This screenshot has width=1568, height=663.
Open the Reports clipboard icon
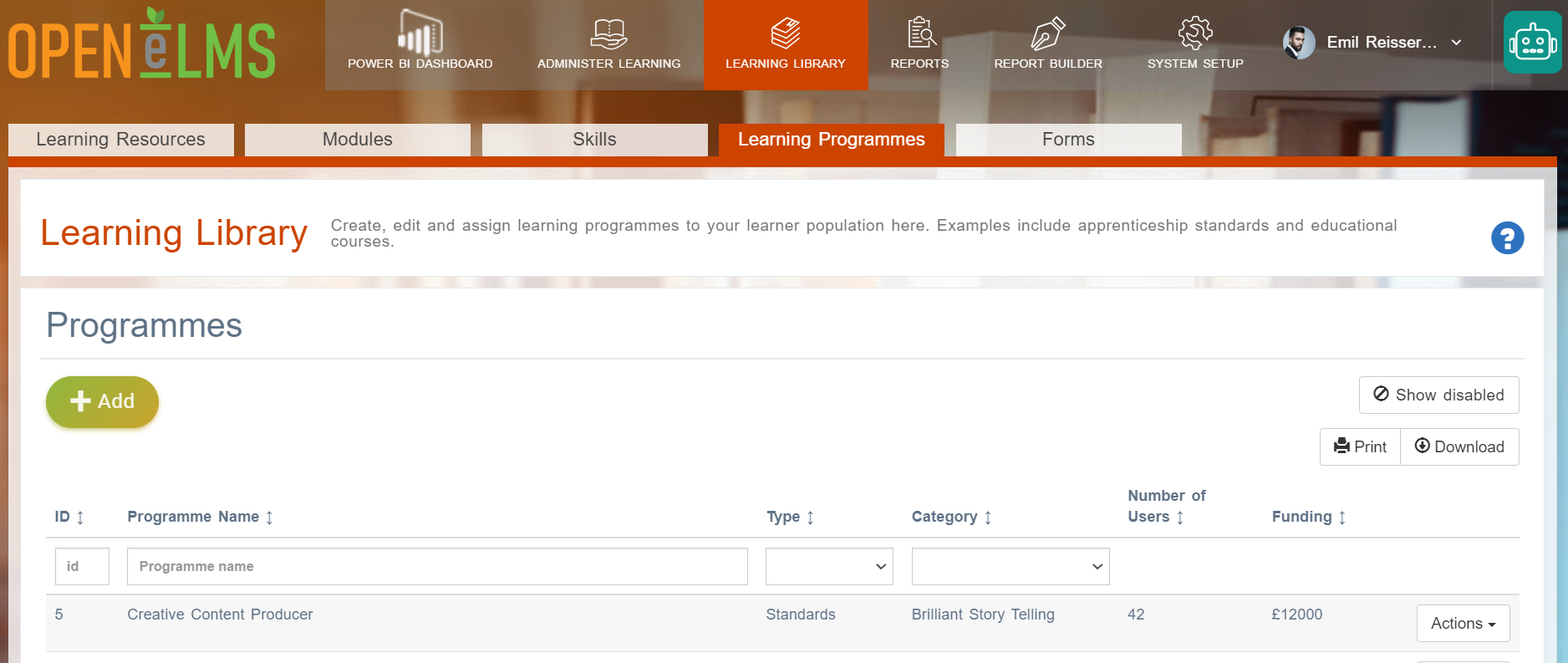(x=921, y=33)
